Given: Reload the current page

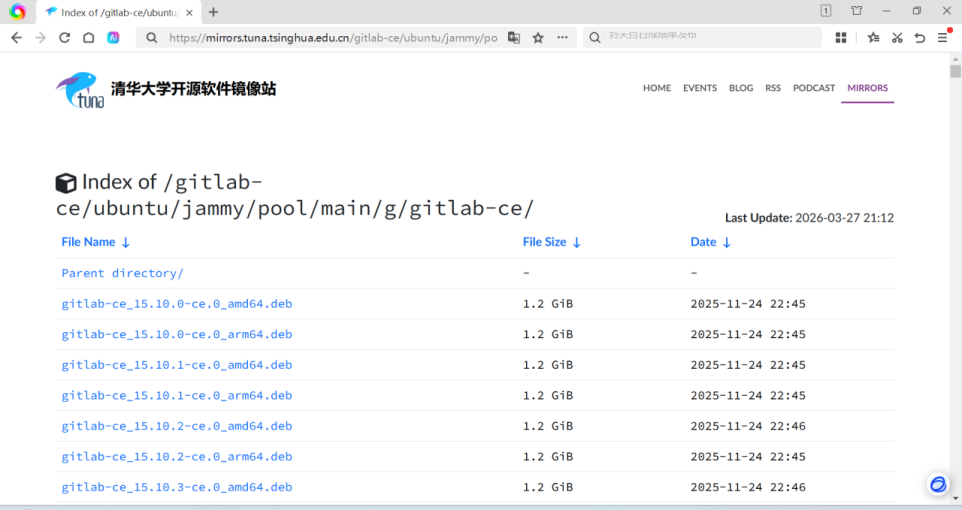Looking at the screenshot, I should pos(64,37).
